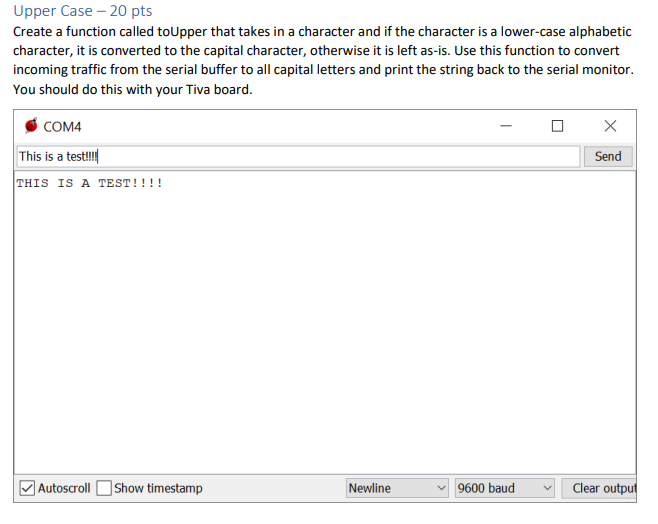The image size is (658, 524).
Task: Enable the Show timestamp checkbox
Action: [x=104, y=488]
